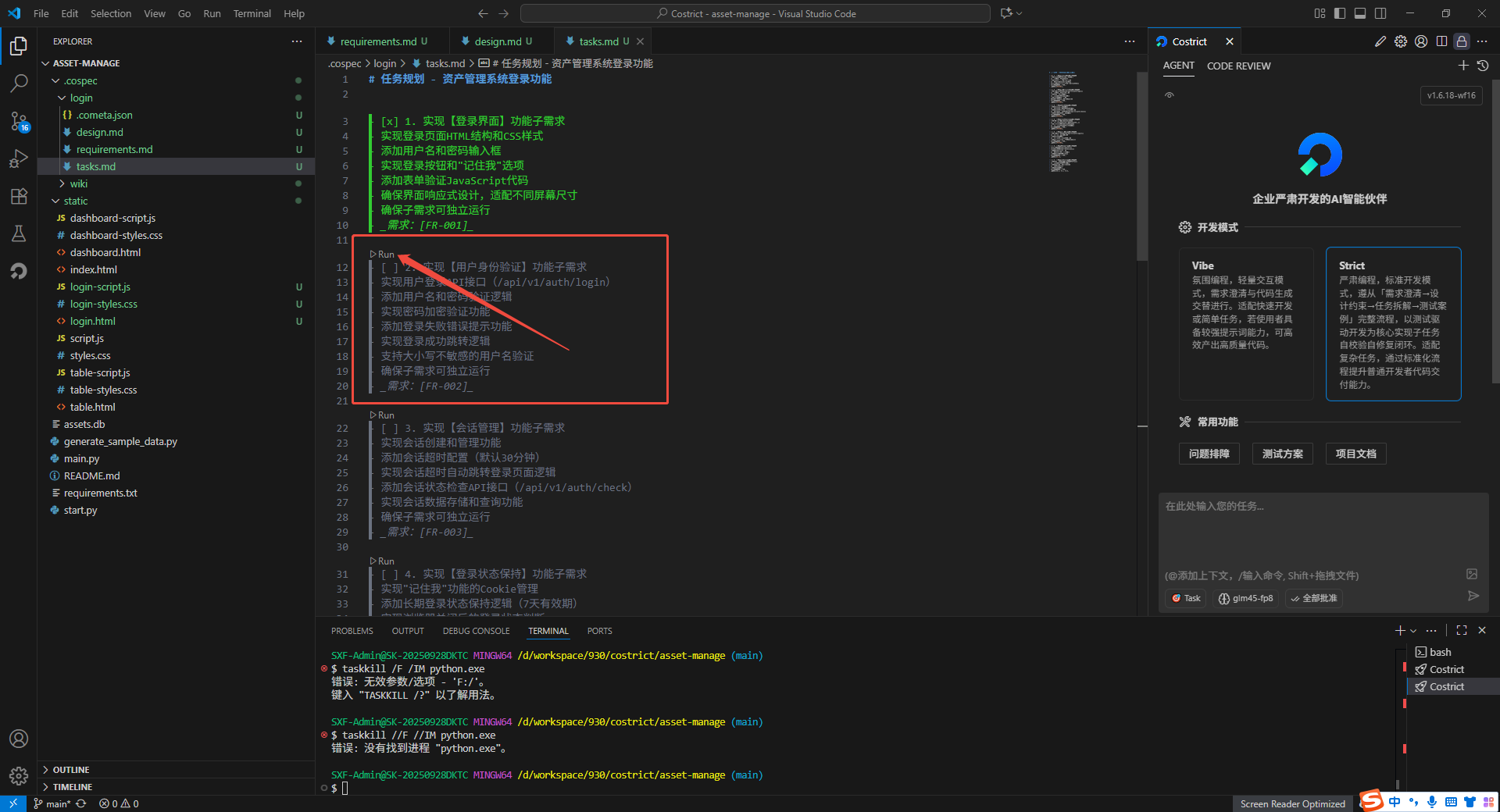Click the add image icon in chat box
The height and width of the screenshot is (812, 1500).
[x=1472, y=574]
